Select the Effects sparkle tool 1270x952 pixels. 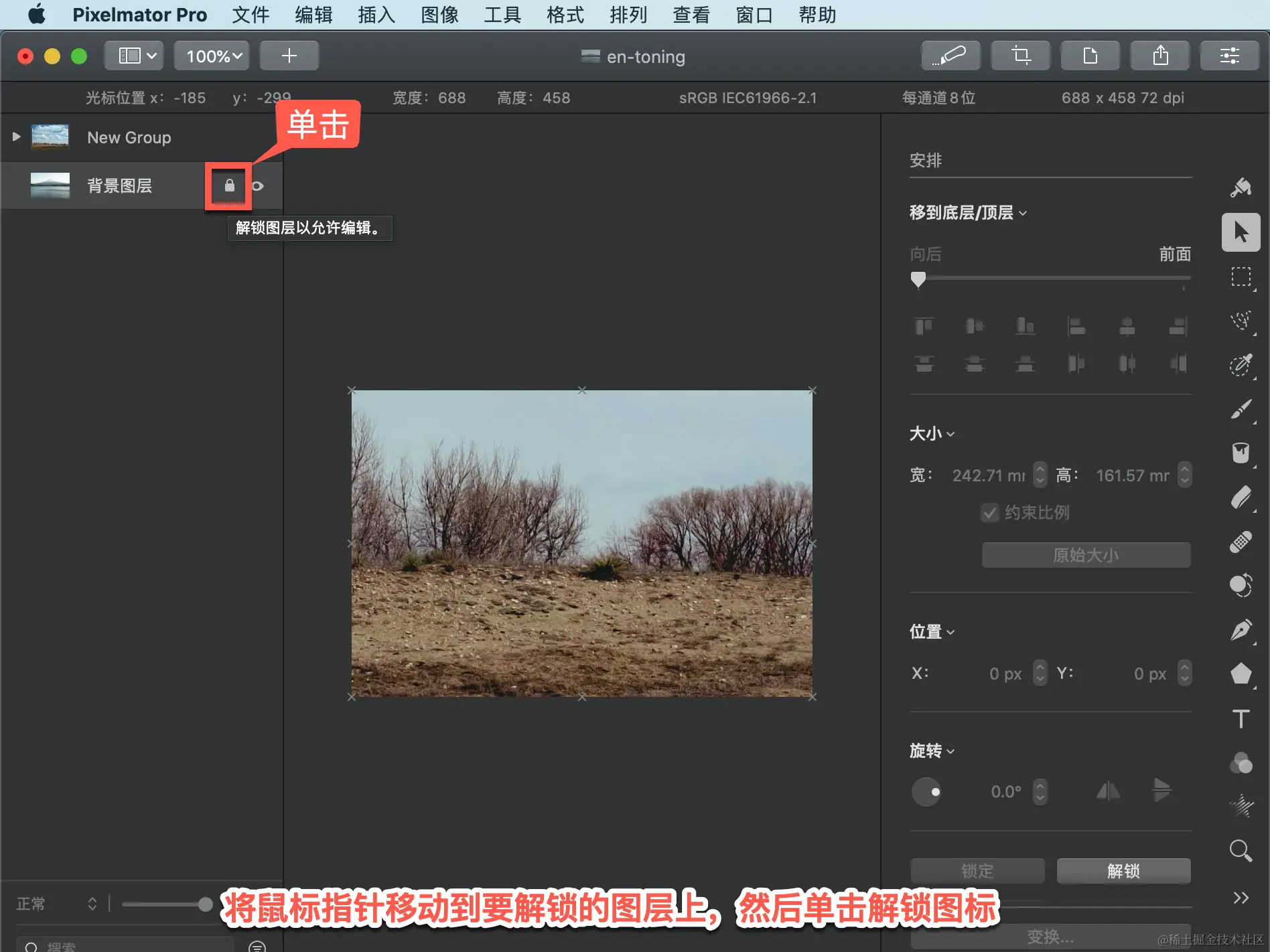coord(1241,807)
